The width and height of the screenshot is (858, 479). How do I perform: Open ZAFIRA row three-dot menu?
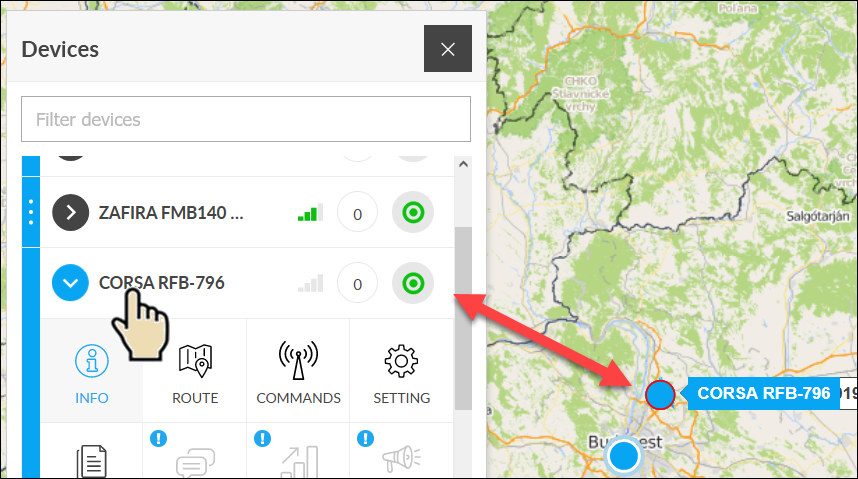(x=31, y=212)
